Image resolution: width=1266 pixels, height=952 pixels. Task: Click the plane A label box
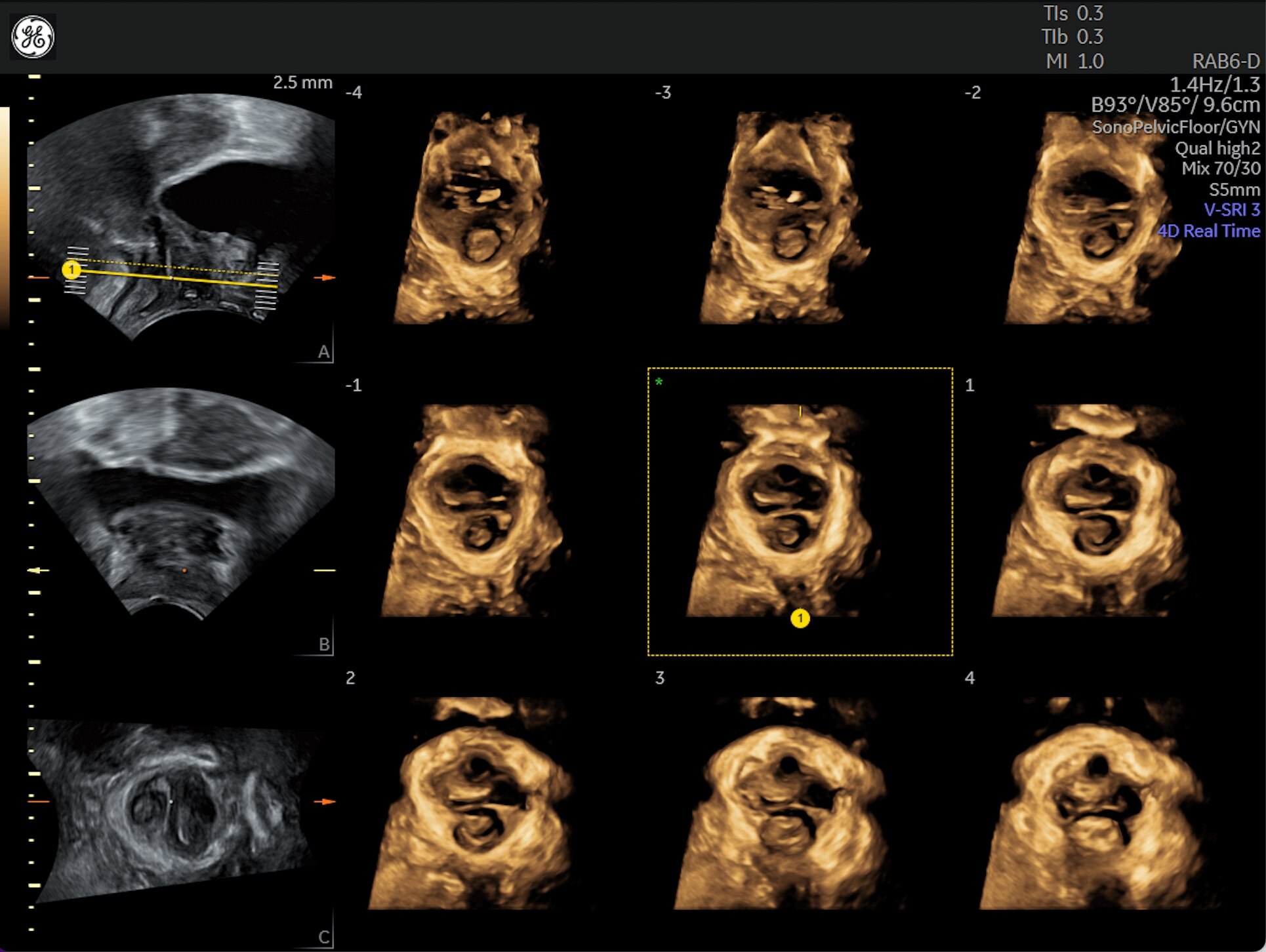click(323, 352)
